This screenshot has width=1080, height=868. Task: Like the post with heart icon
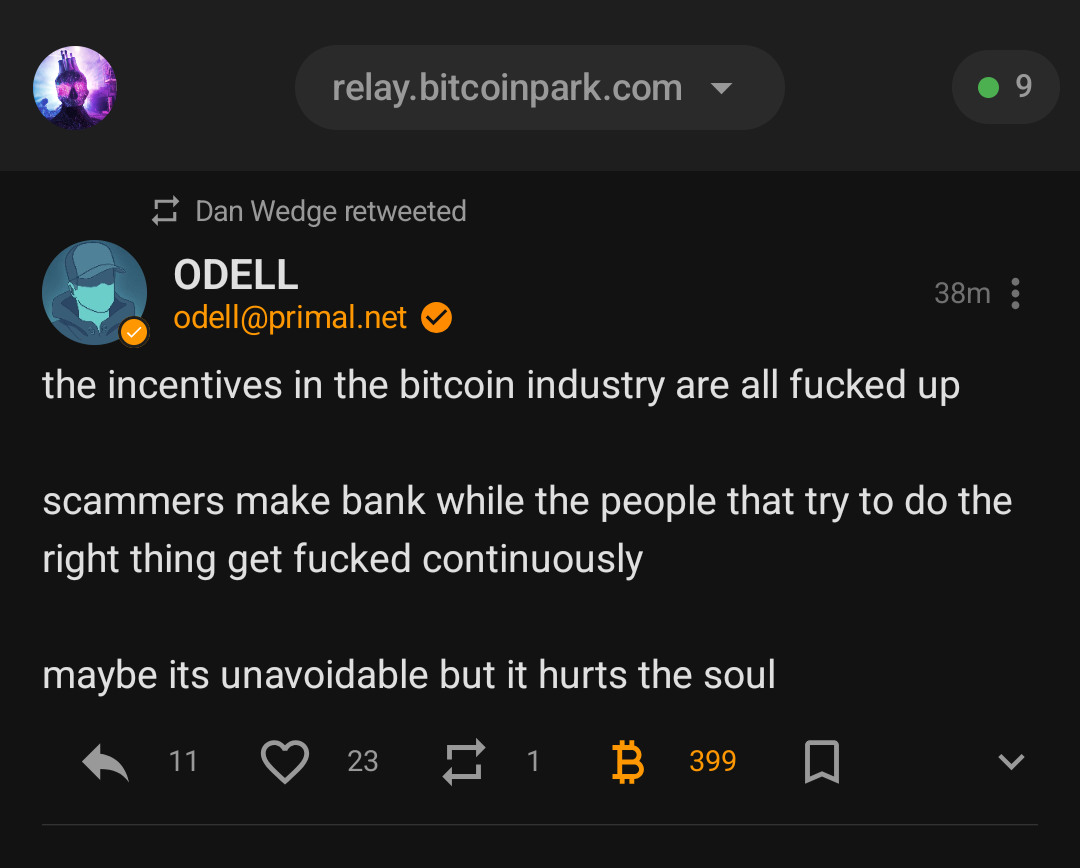(x=285, y=762)
